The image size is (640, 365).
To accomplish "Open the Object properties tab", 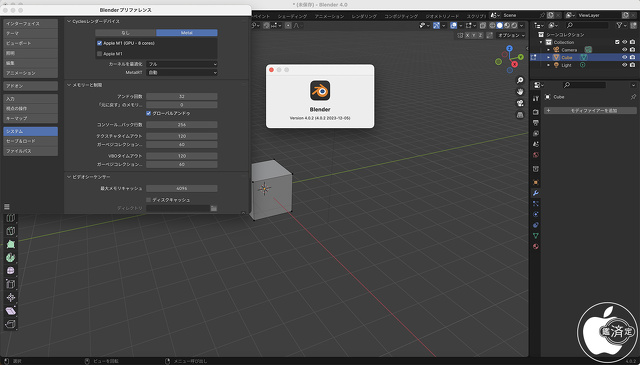I will 536,182.
